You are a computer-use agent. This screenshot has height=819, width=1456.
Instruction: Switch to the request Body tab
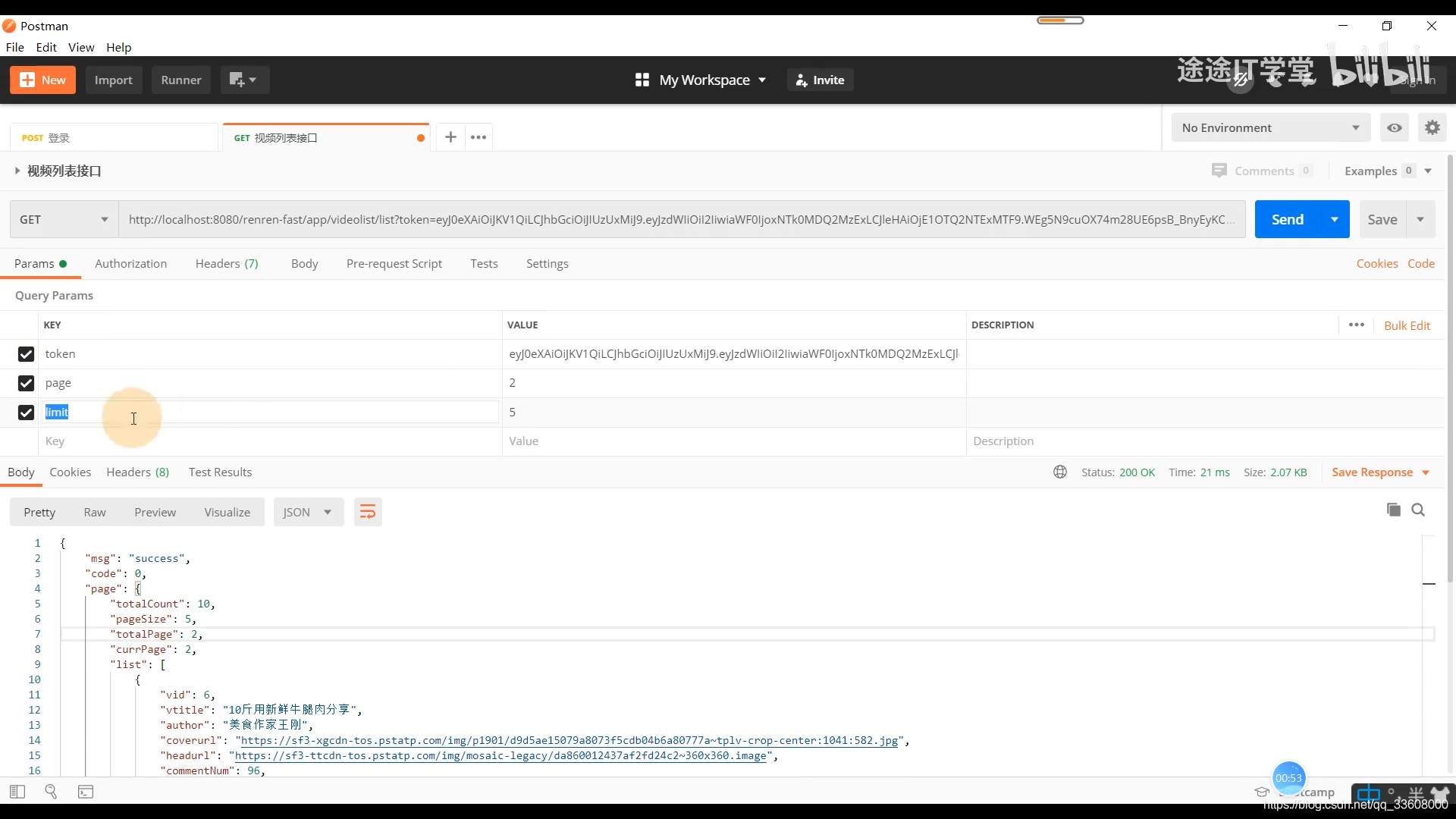click(304, 263)
